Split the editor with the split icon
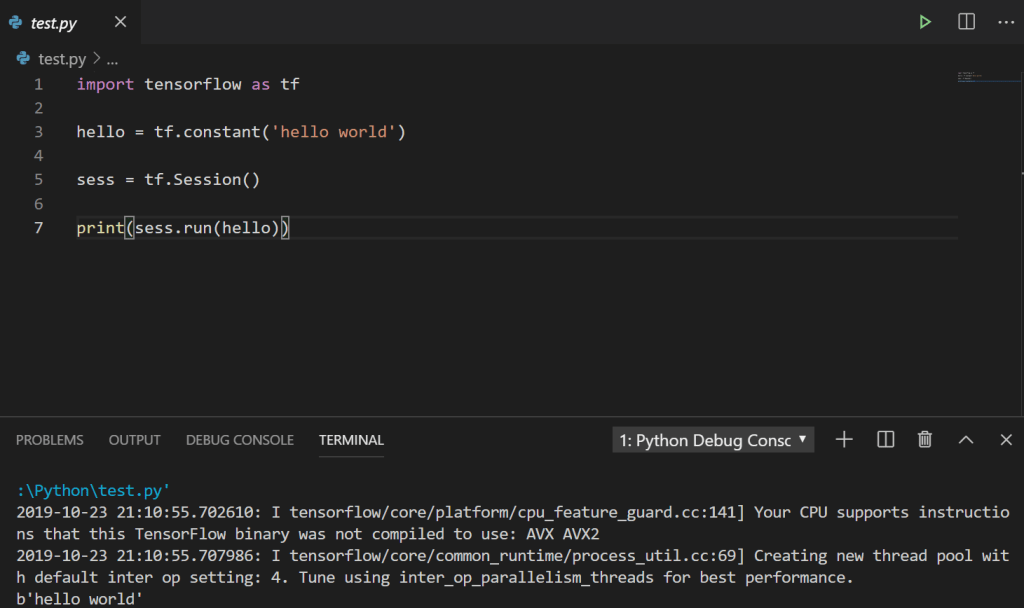 pos(966,22)
